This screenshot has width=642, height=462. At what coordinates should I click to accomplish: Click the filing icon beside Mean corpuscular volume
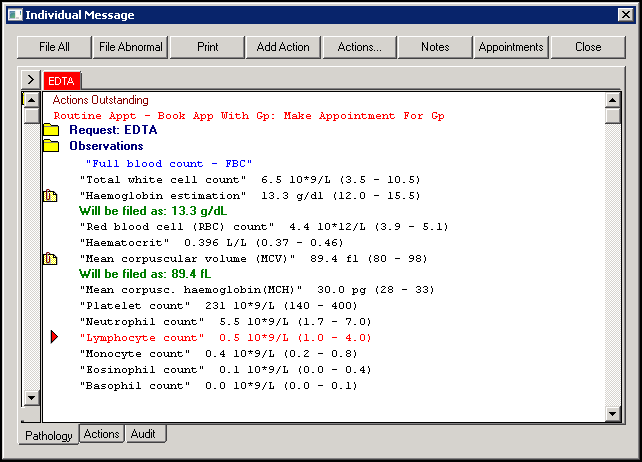click(x=51, y=259)
